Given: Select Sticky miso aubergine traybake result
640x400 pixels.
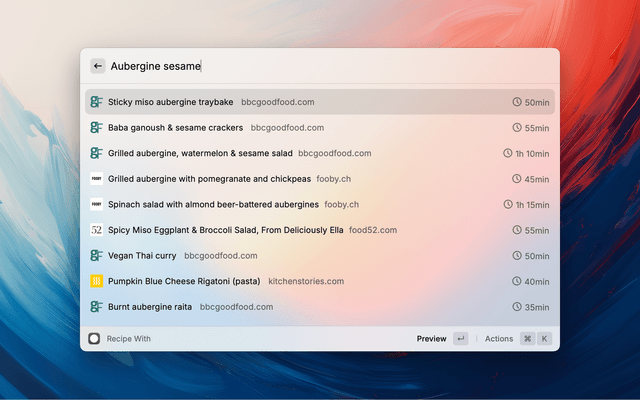Looking at the screenshot, I should click(x=170, y=102).
